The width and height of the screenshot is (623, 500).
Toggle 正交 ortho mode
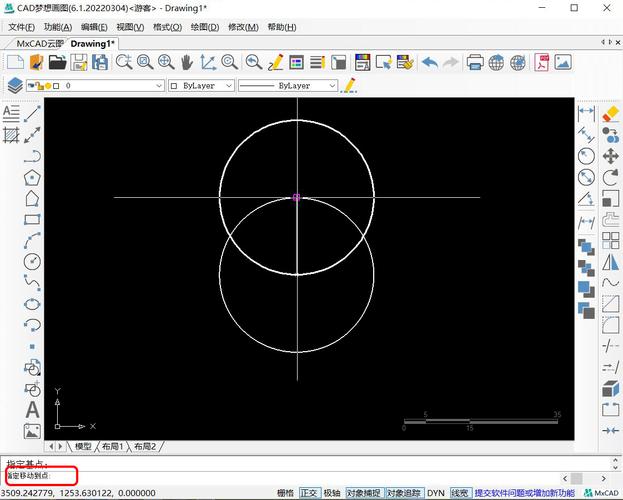pyautogui.click(x=309, y=493)
